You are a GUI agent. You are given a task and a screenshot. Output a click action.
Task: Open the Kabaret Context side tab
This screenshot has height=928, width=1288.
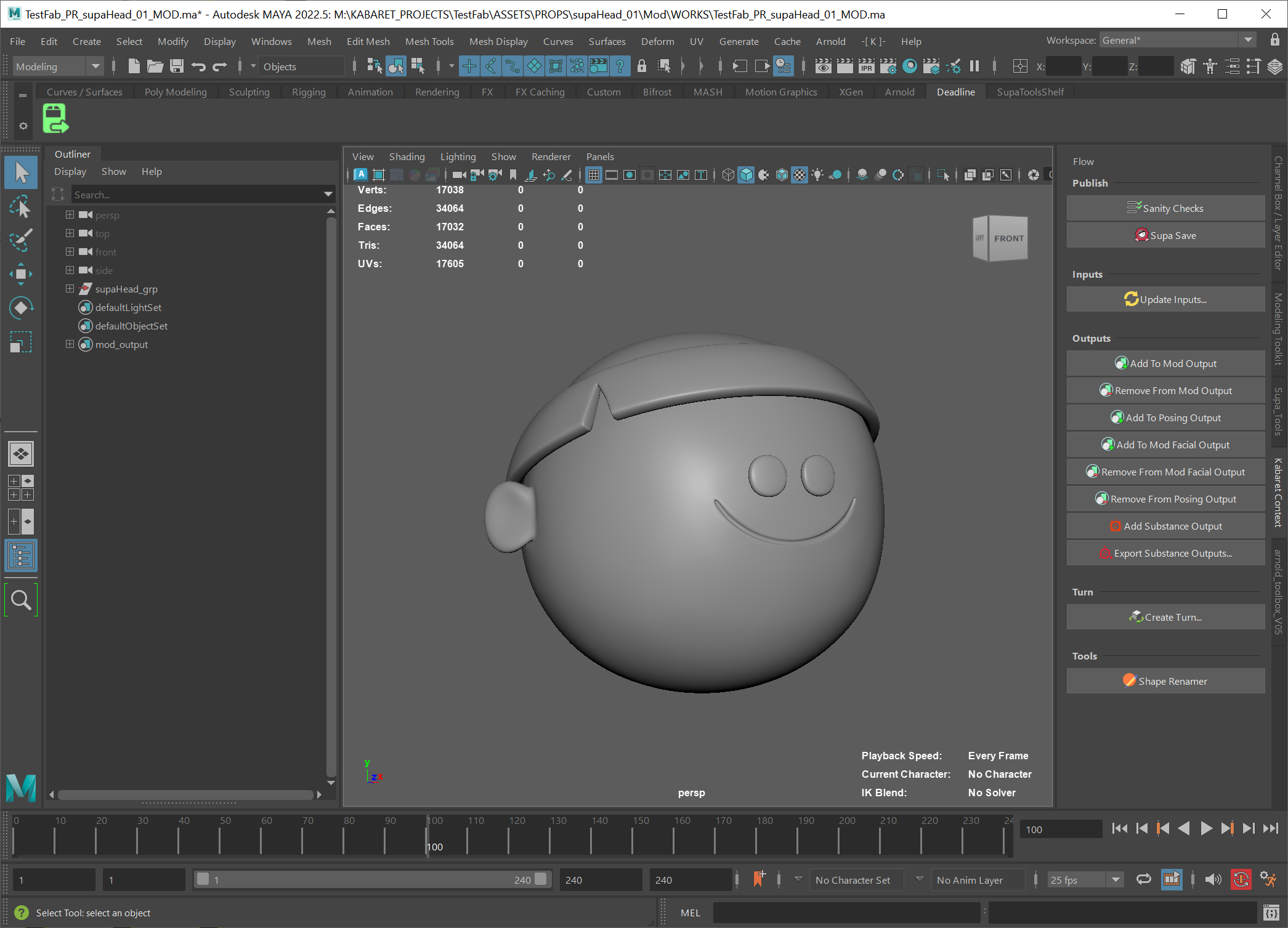(1278, 493)
